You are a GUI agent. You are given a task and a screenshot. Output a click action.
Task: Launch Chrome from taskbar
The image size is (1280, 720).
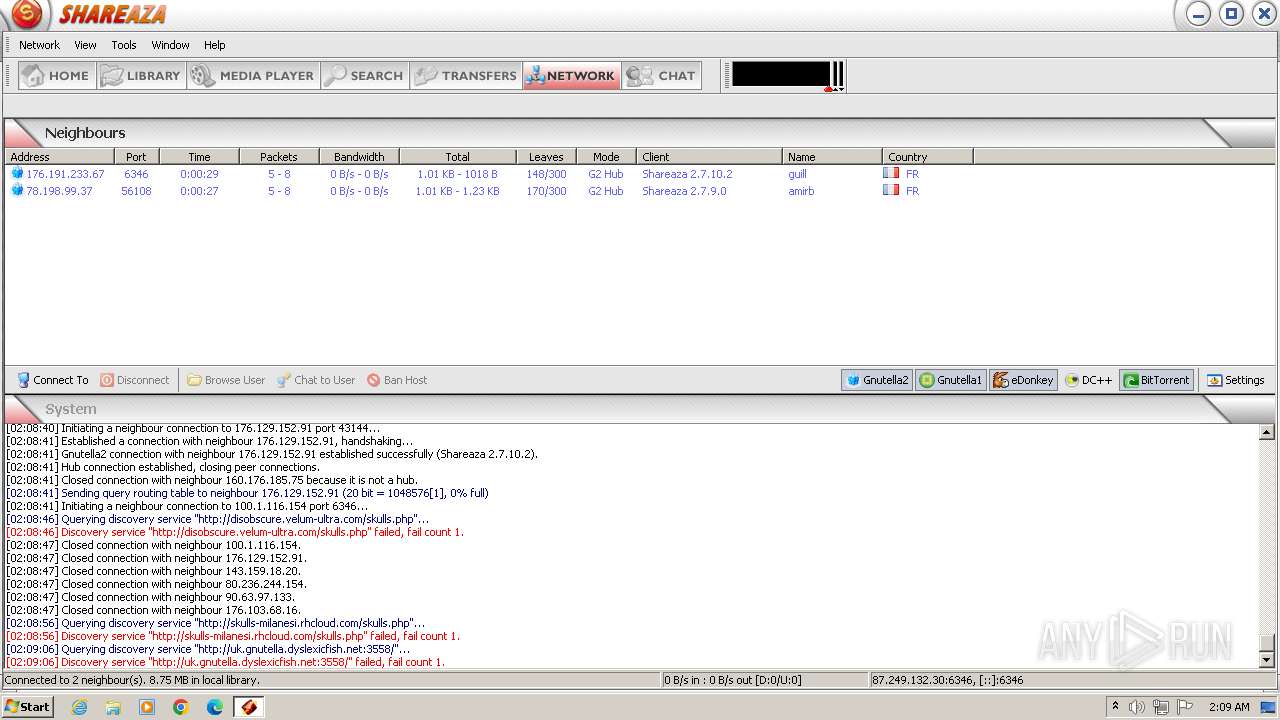click(181, 707)
